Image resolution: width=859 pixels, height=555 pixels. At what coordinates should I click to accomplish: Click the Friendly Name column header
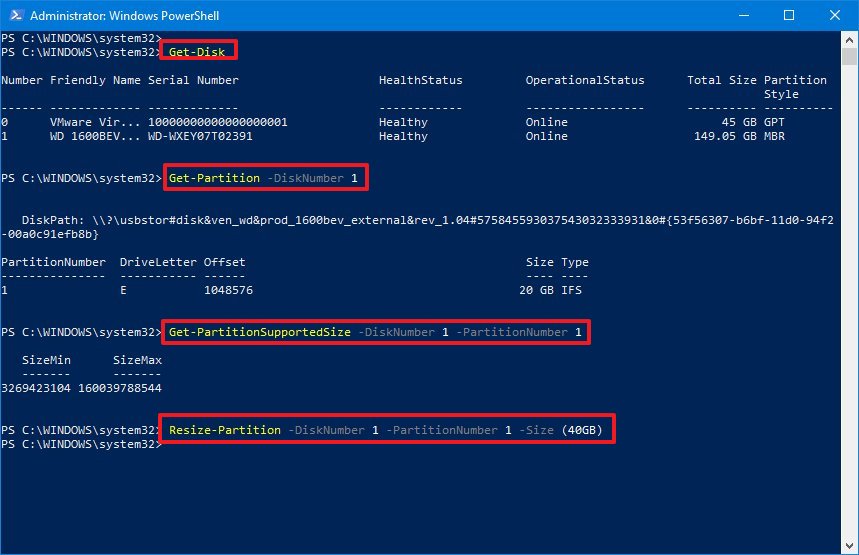pyautogui.click(x=95, y=80)
